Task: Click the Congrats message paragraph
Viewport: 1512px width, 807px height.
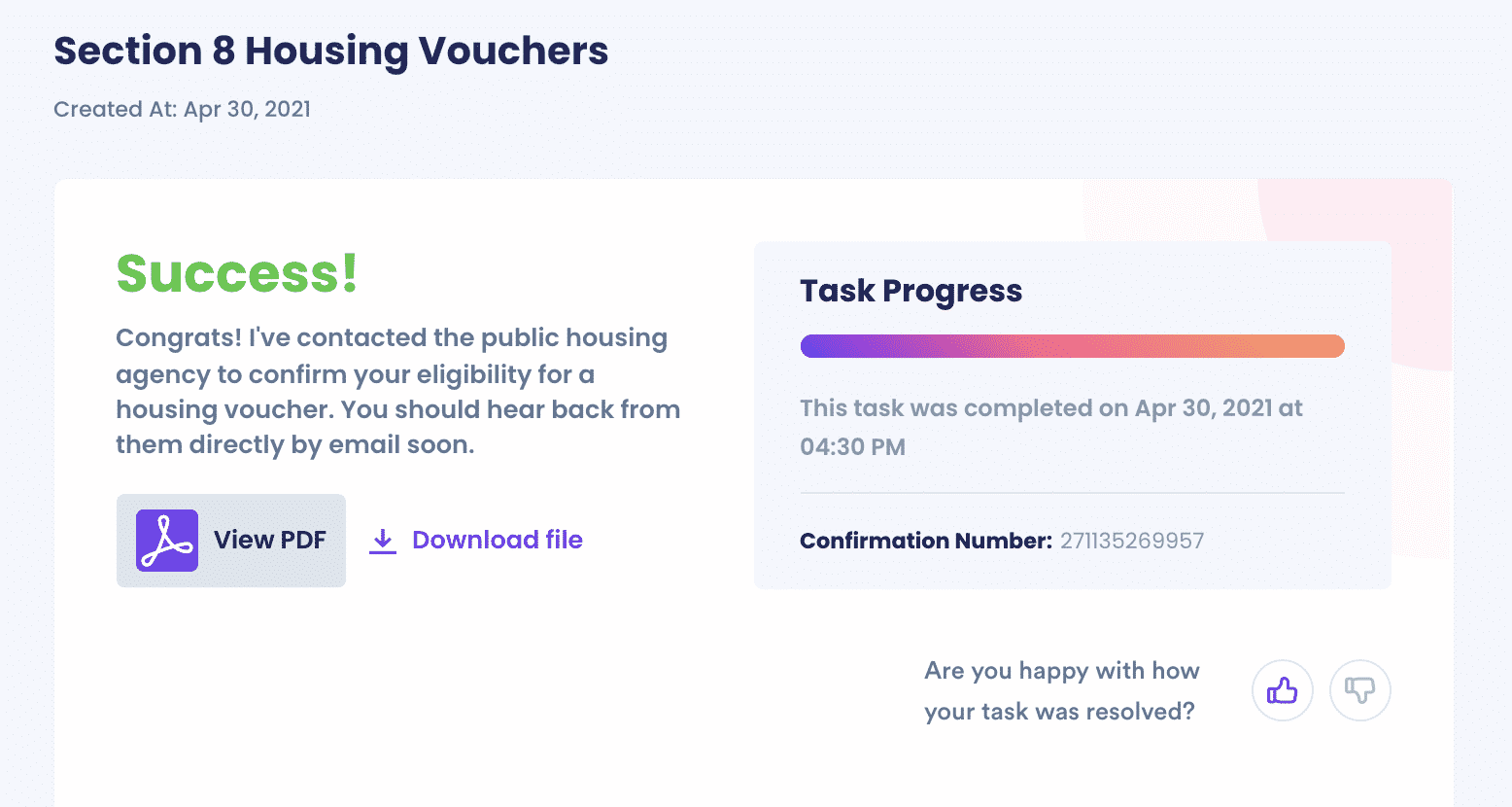Action: [x=398, y=391]
